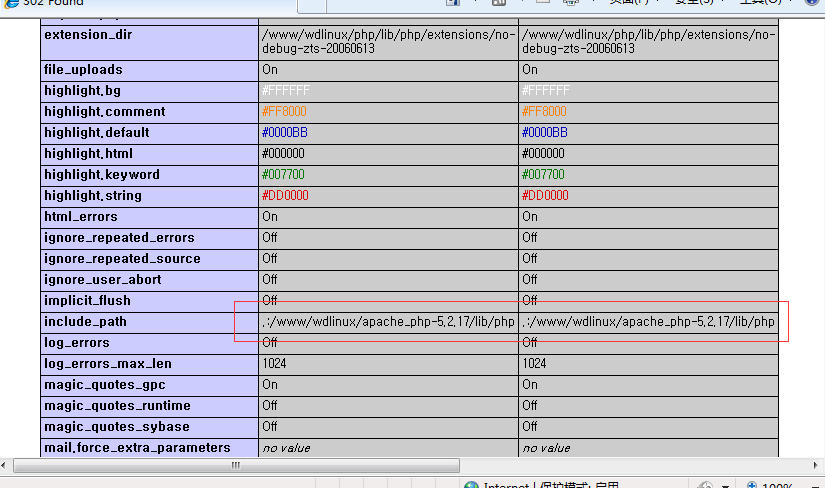Click the file_uploads directive name

pos(83,69)
